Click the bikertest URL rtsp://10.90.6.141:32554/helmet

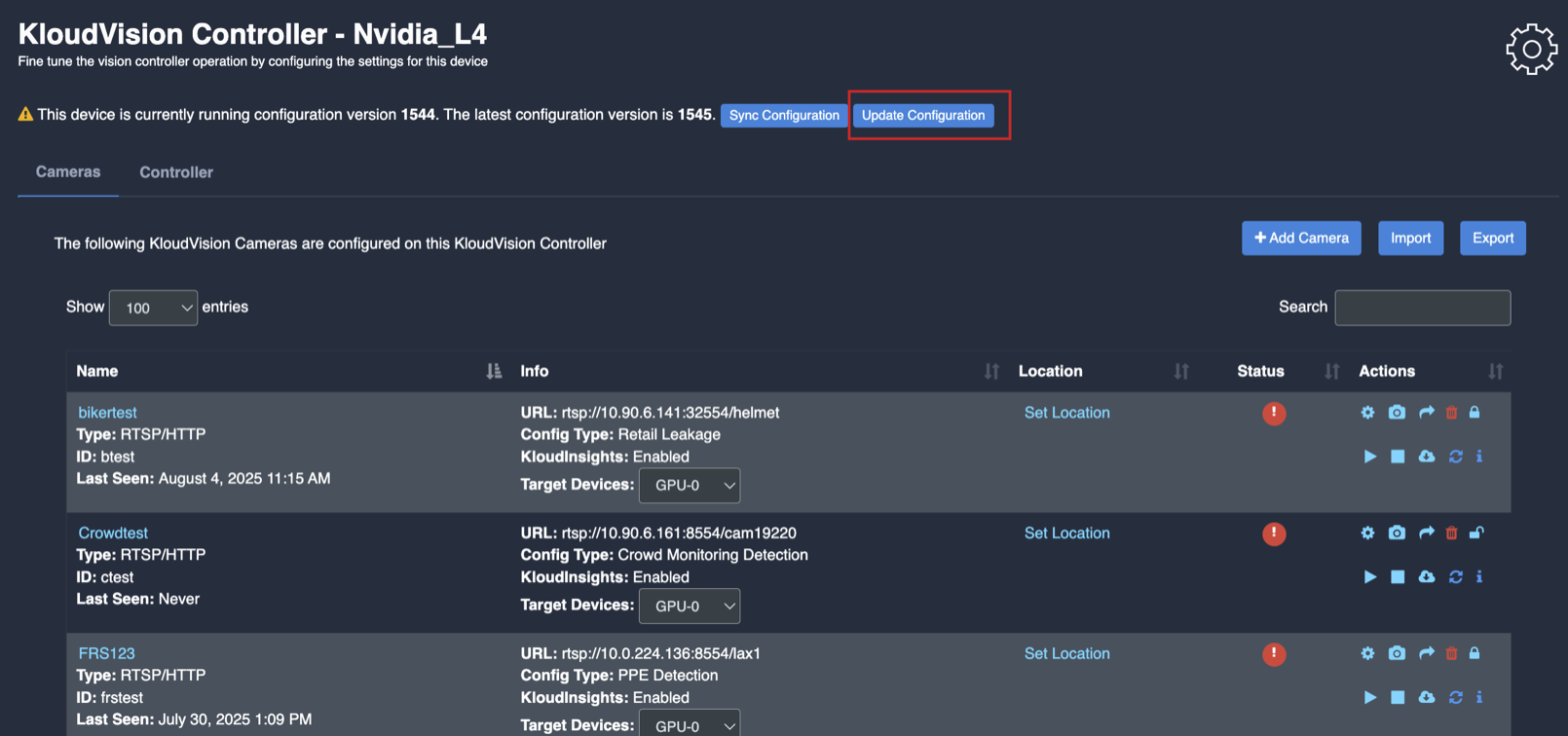(670, 413)
